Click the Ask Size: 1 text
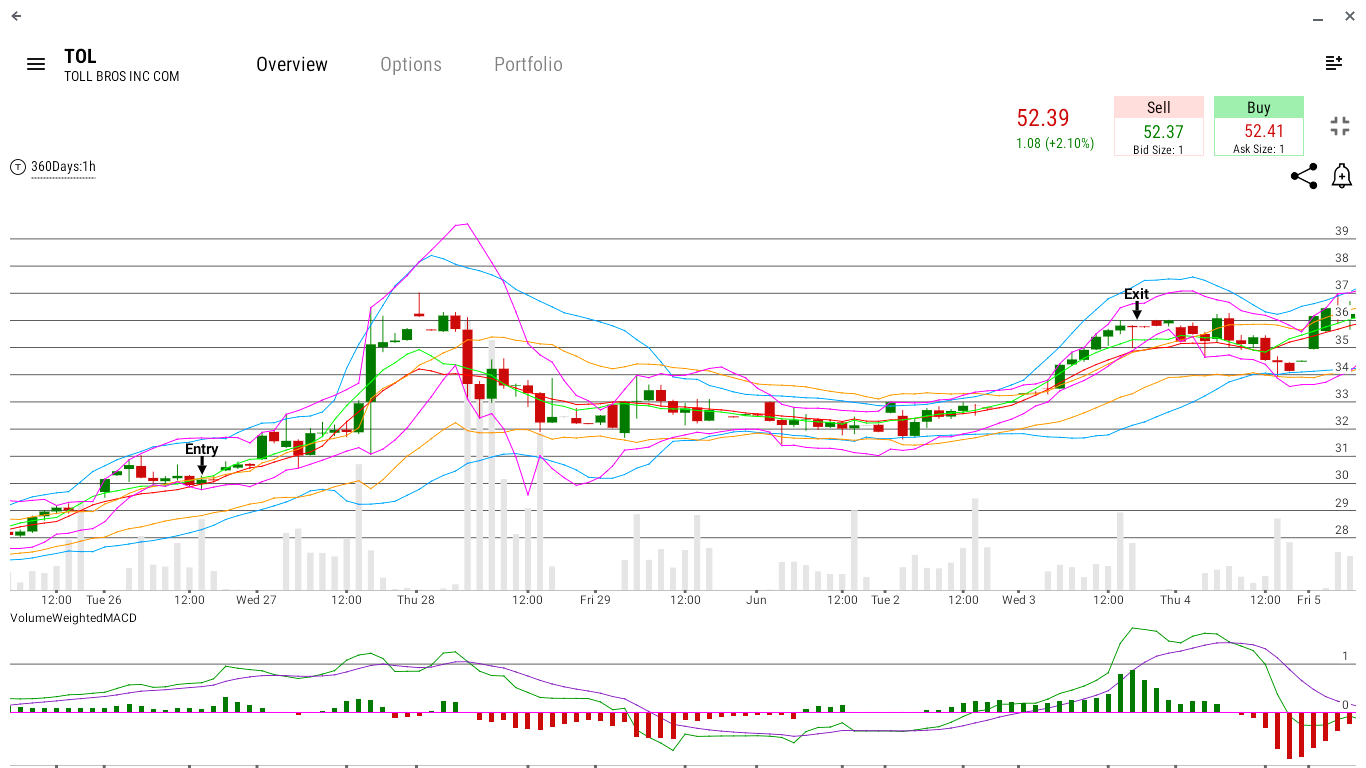This screenshot has height=768, width=1366. 1259,150
